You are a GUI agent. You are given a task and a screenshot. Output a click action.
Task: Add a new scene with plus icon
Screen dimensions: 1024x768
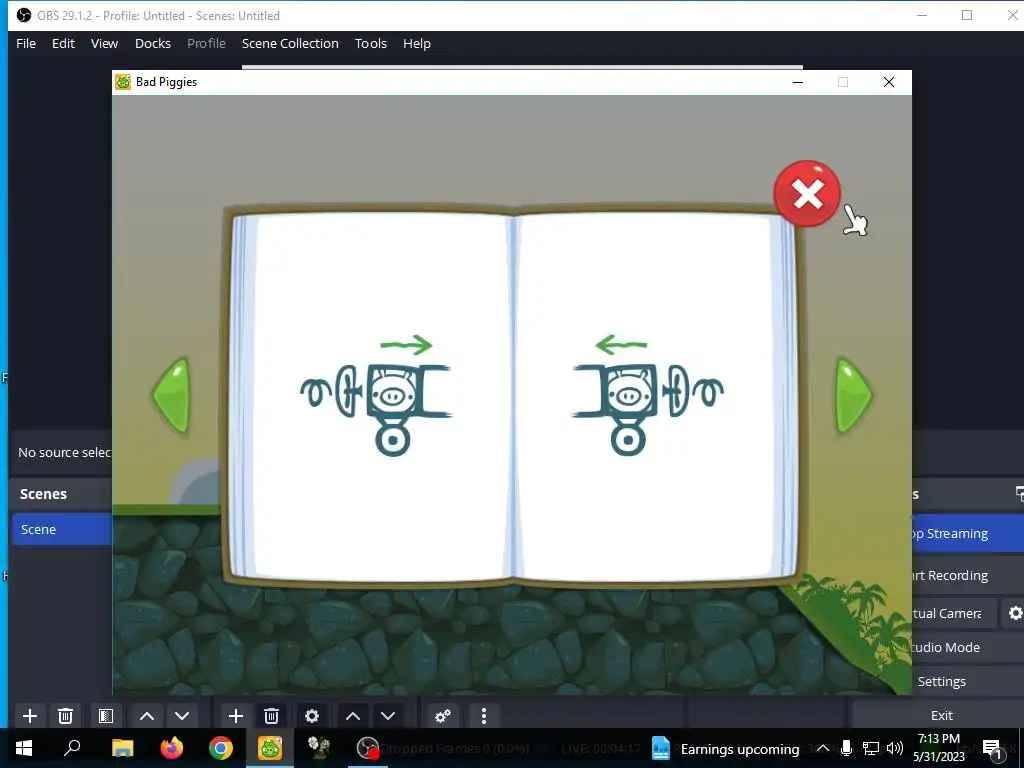coord(29,716)
